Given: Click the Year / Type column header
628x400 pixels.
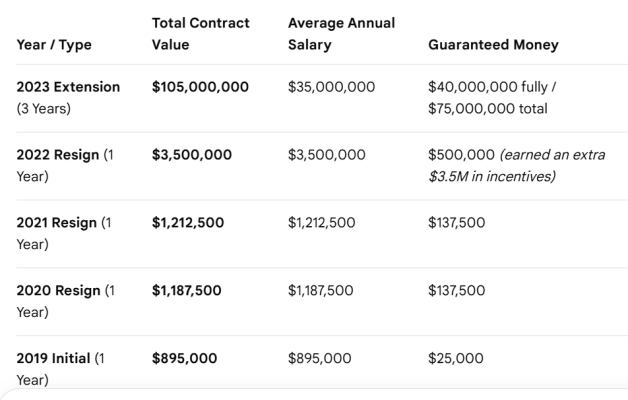Looking at the screenshot, I should pos(54,44).
